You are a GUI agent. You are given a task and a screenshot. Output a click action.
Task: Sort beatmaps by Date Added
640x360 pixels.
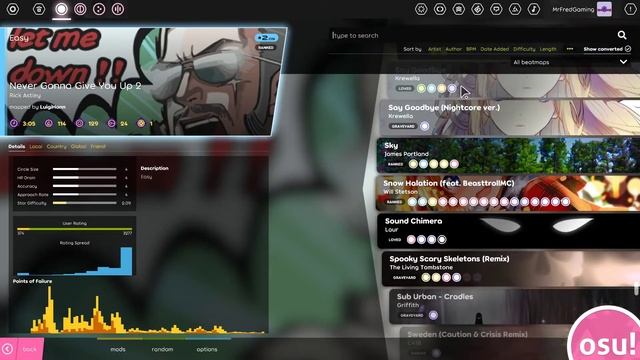pyautogui.click(x=494, y=49)
